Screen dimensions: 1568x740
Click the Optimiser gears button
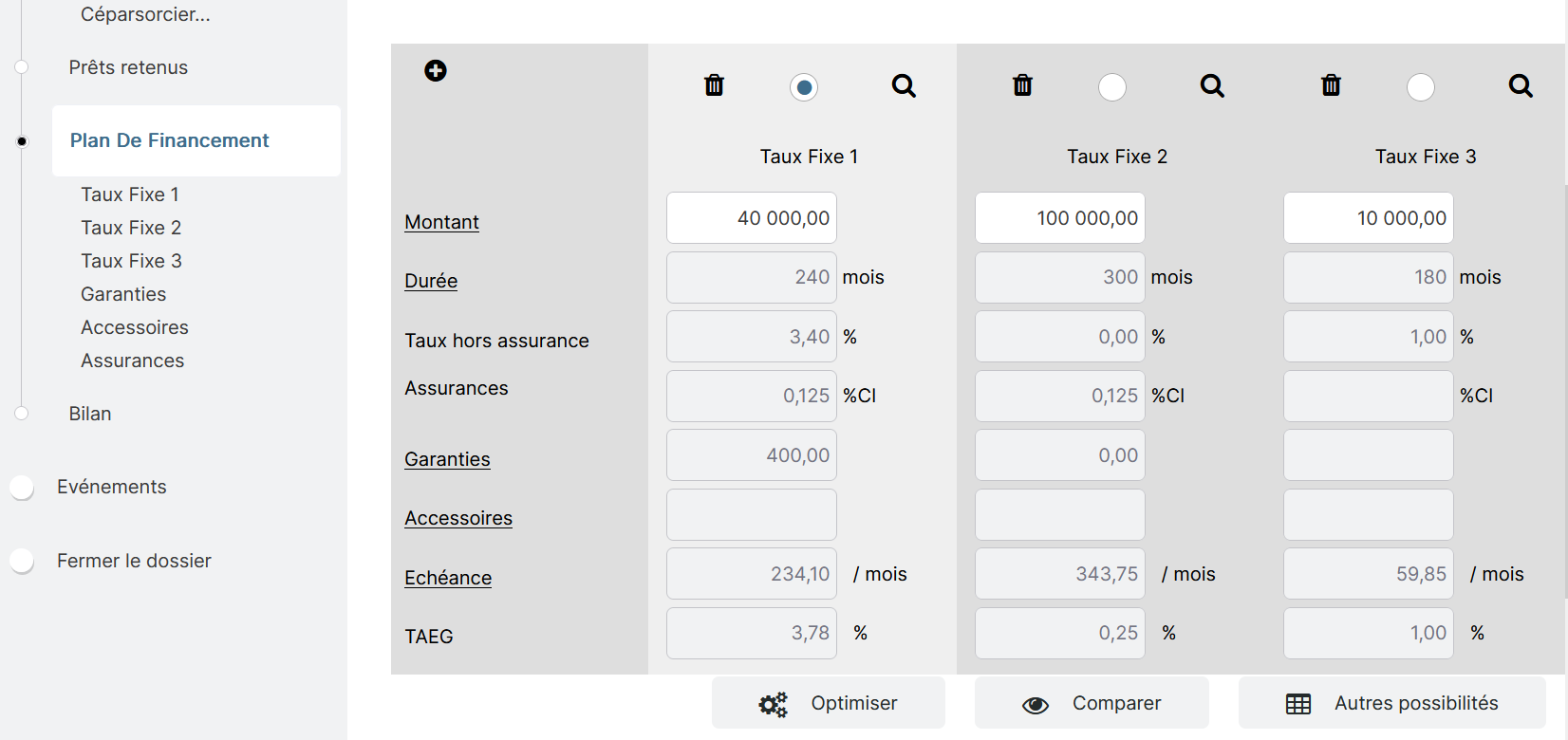[828, 703]
